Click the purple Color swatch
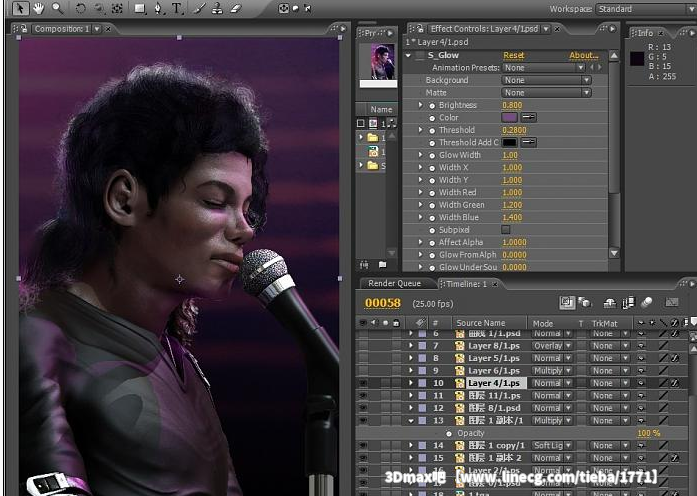Viewport: 697px width, 496px height. 510,118
